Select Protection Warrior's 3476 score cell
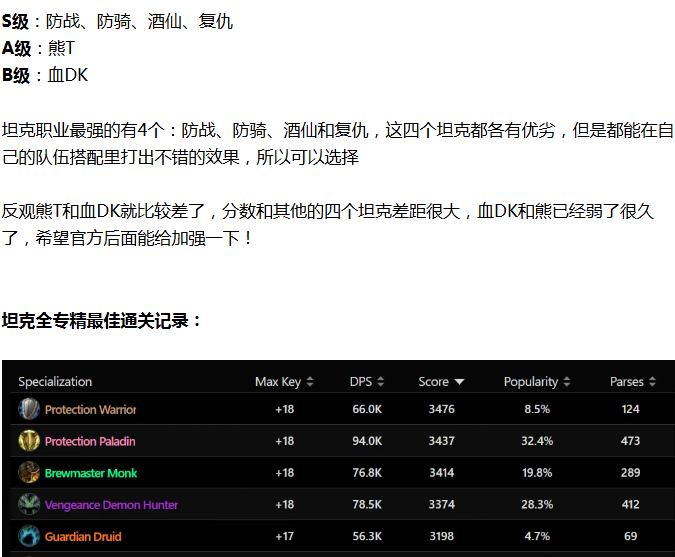 coord(441,409)
